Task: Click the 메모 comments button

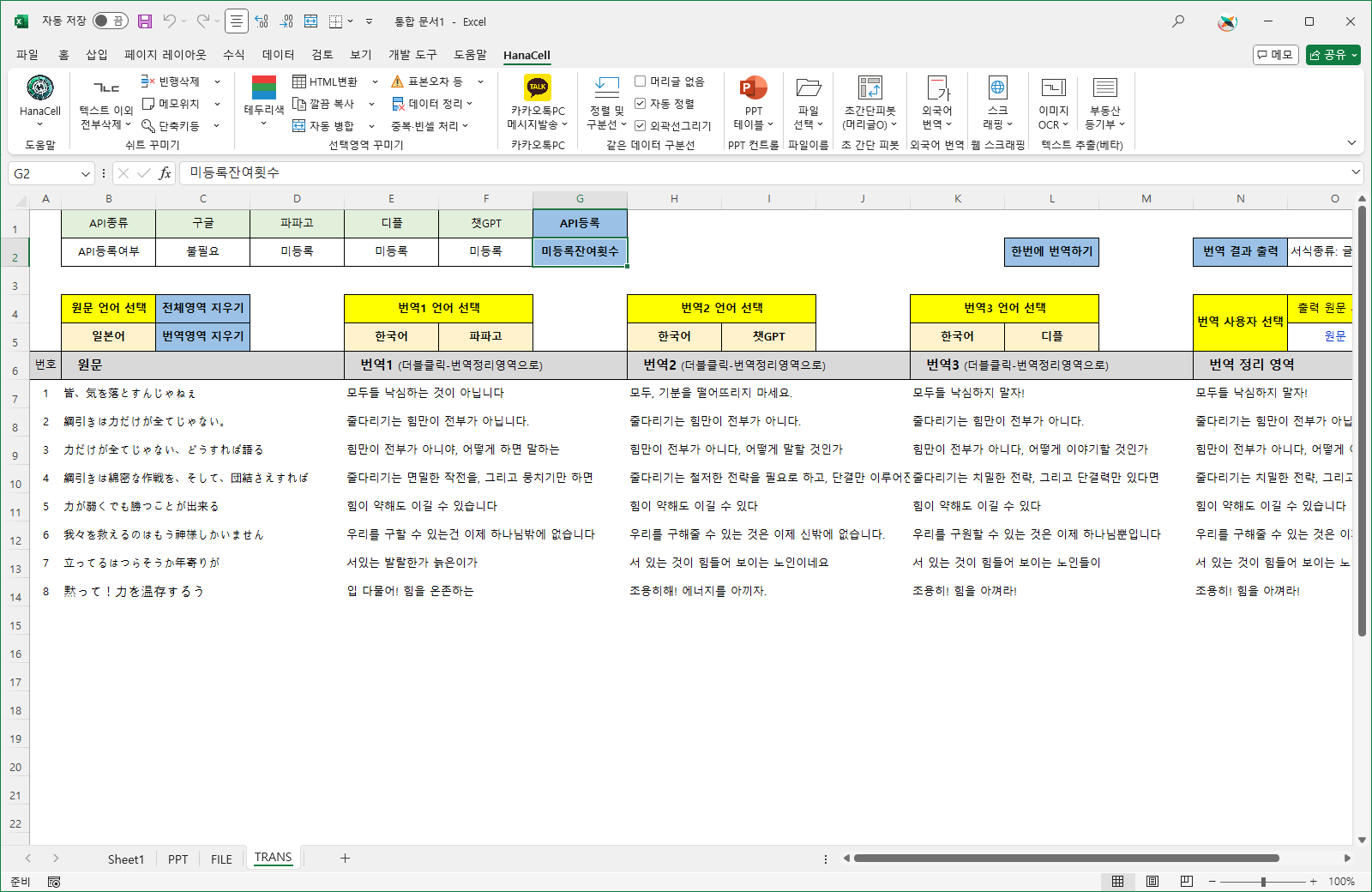Action: (1275, 55)
